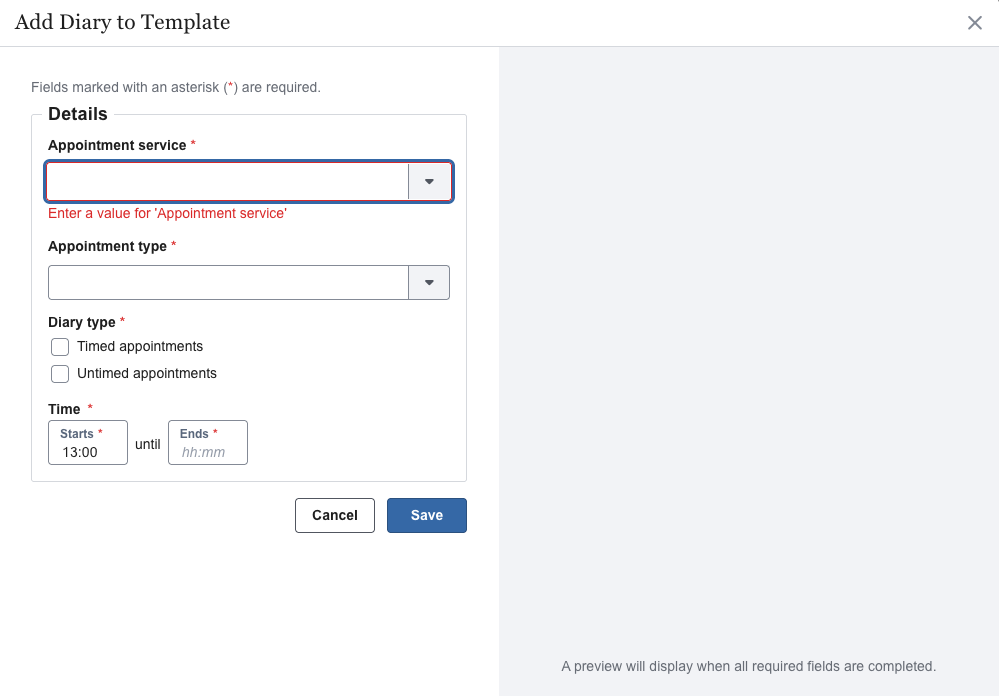Click the 'Appointment service' field label
Viewport: 999px width, 696px height.
[117, 146]
